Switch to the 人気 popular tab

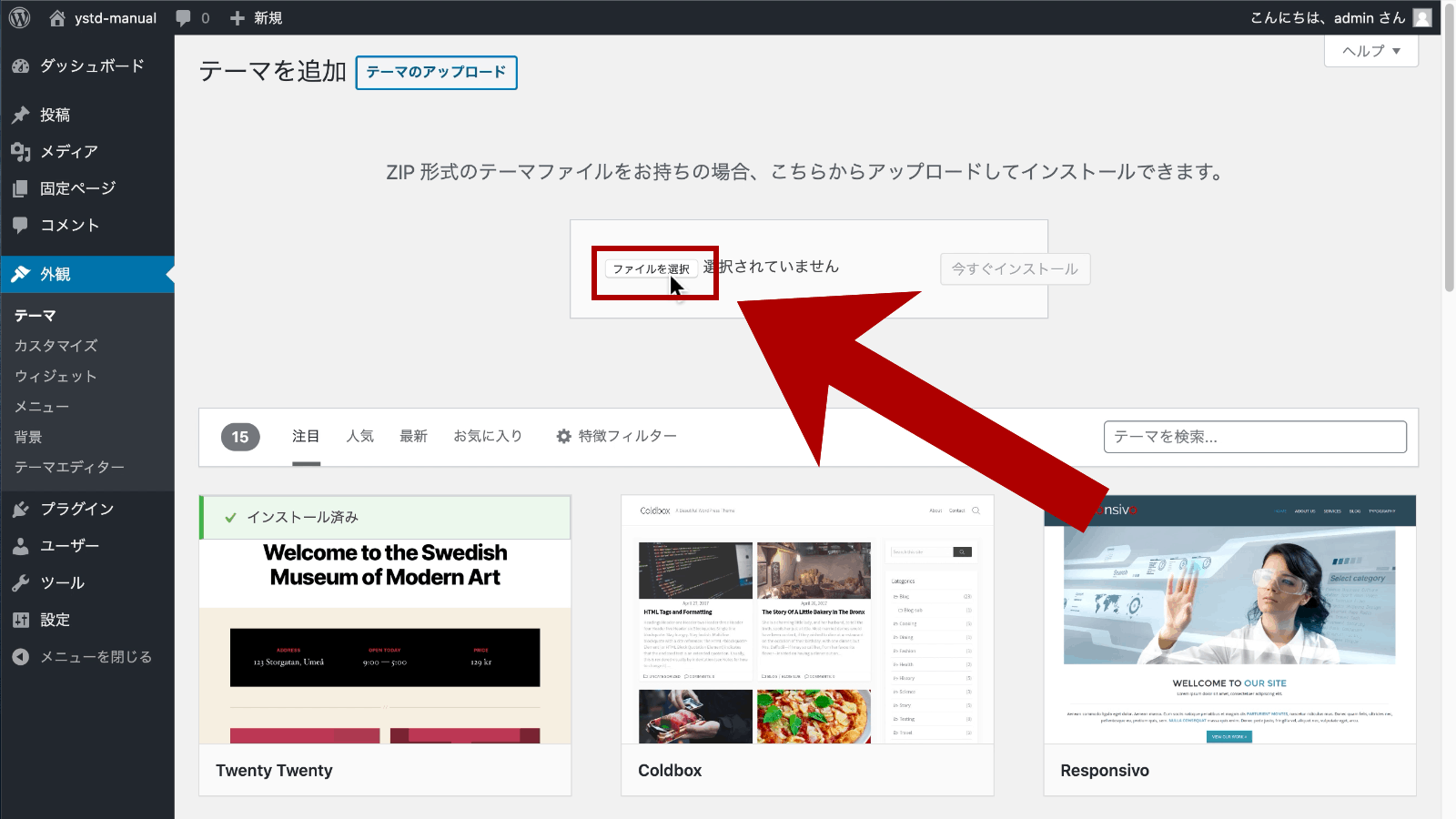pos(359,437)
